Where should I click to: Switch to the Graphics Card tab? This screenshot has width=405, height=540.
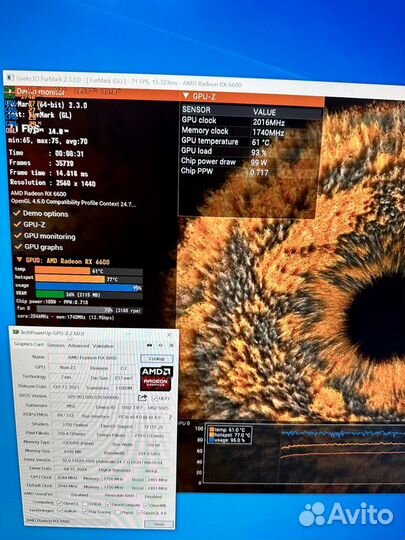point(29,344)
